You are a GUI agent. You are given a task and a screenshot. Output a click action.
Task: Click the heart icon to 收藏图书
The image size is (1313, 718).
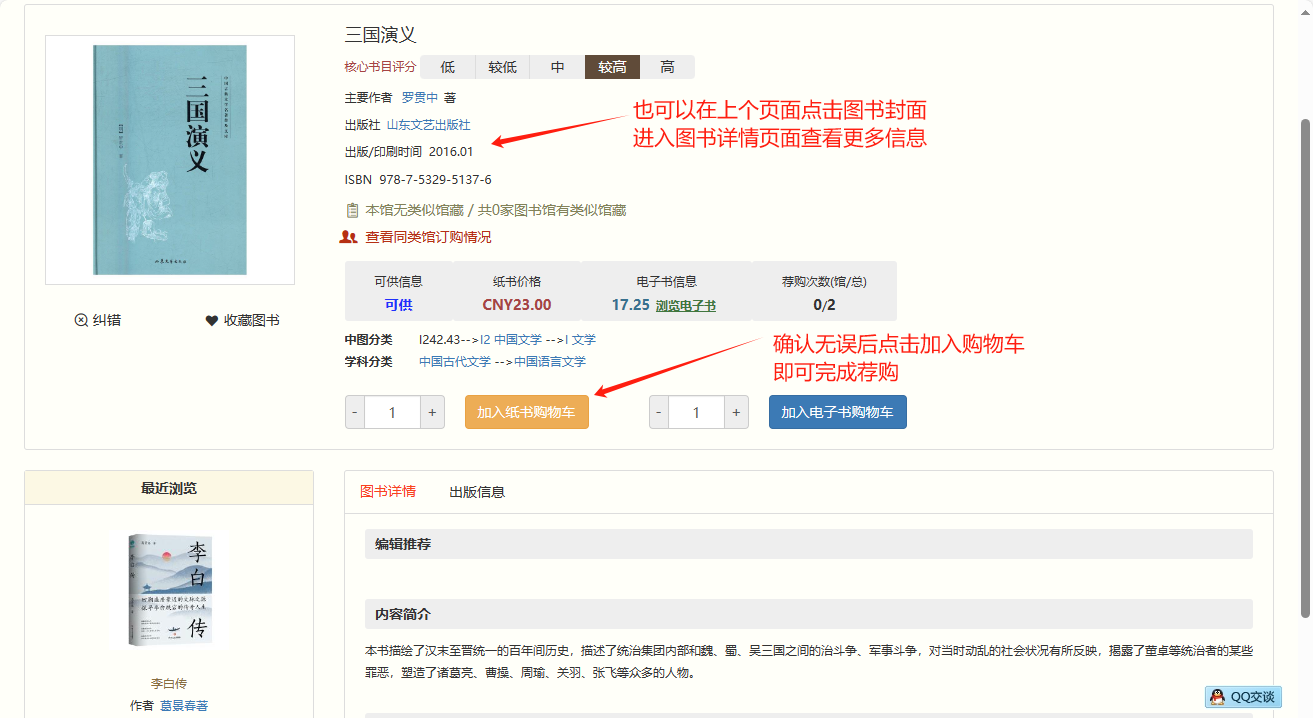[x=211, y=320]
